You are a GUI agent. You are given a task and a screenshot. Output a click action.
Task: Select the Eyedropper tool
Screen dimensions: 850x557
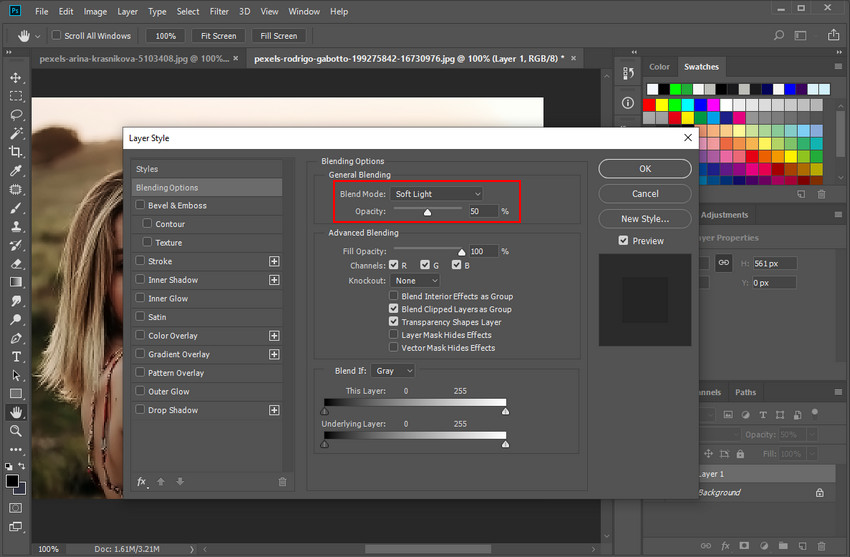coord(16,171)
